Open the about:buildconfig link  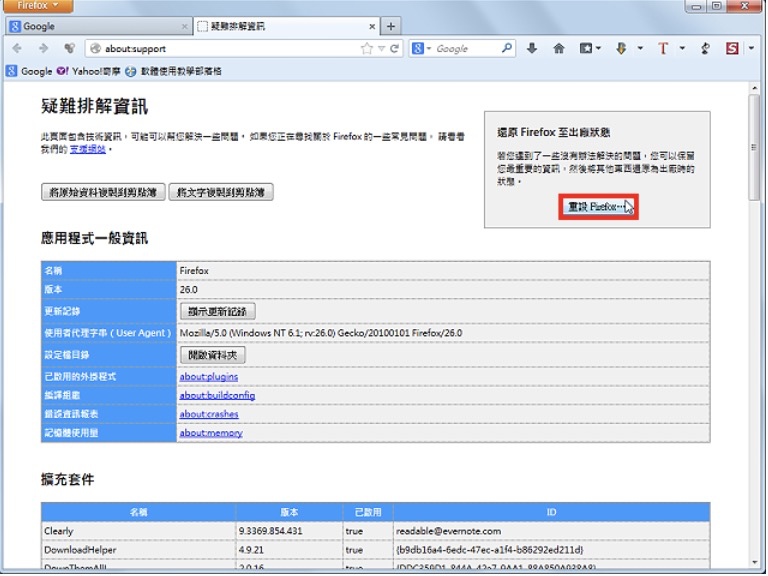coord(217,395)
